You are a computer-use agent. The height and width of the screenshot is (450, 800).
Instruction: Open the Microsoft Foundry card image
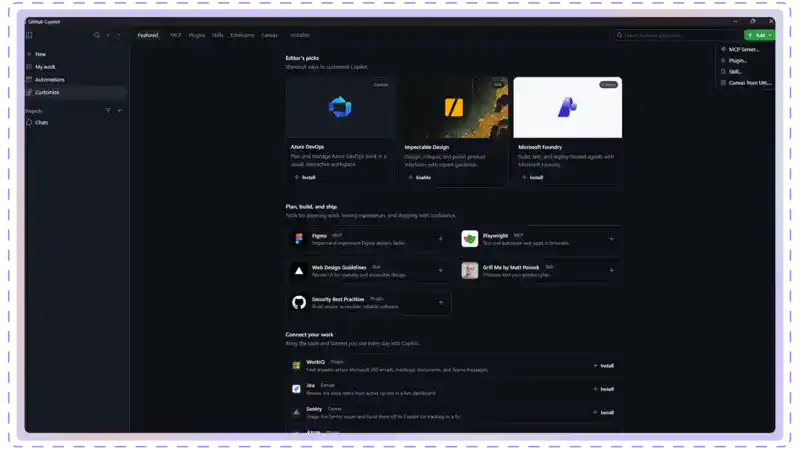[567, 108]
